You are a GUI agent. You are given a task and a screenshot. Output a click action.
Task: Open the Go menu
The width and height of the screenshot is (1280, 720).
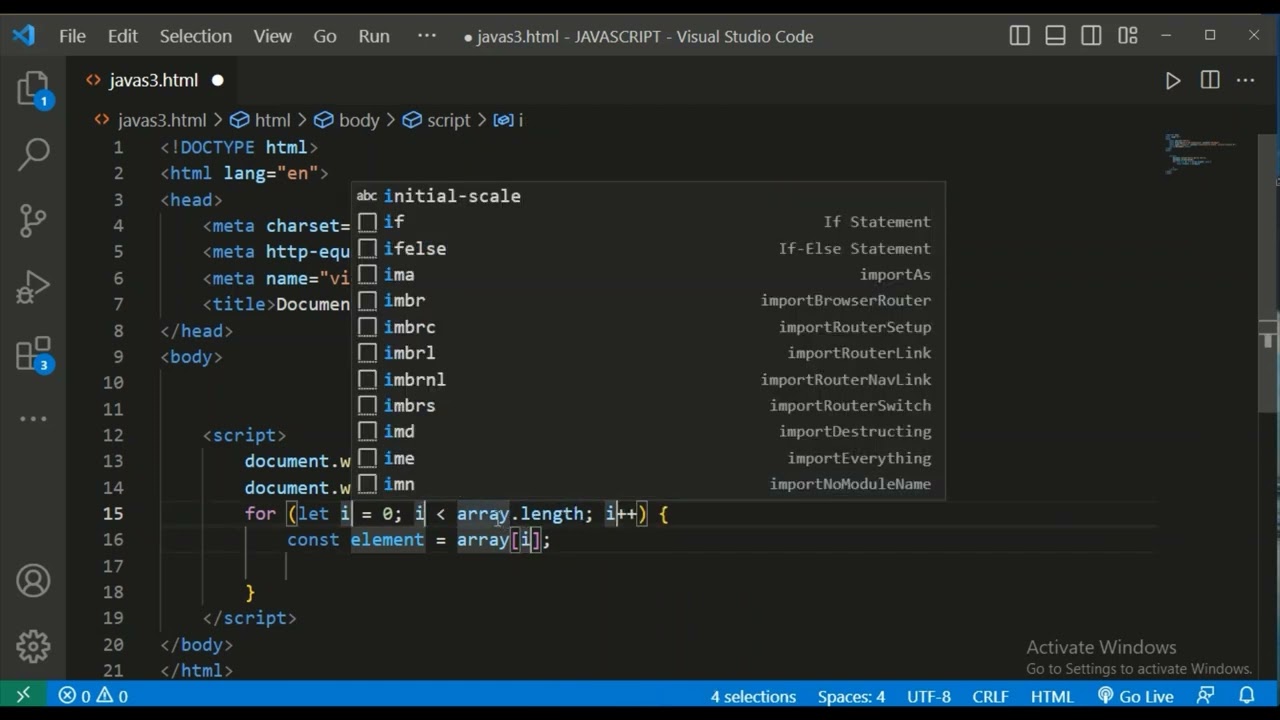pyautogui.click(x=325, y=36)
